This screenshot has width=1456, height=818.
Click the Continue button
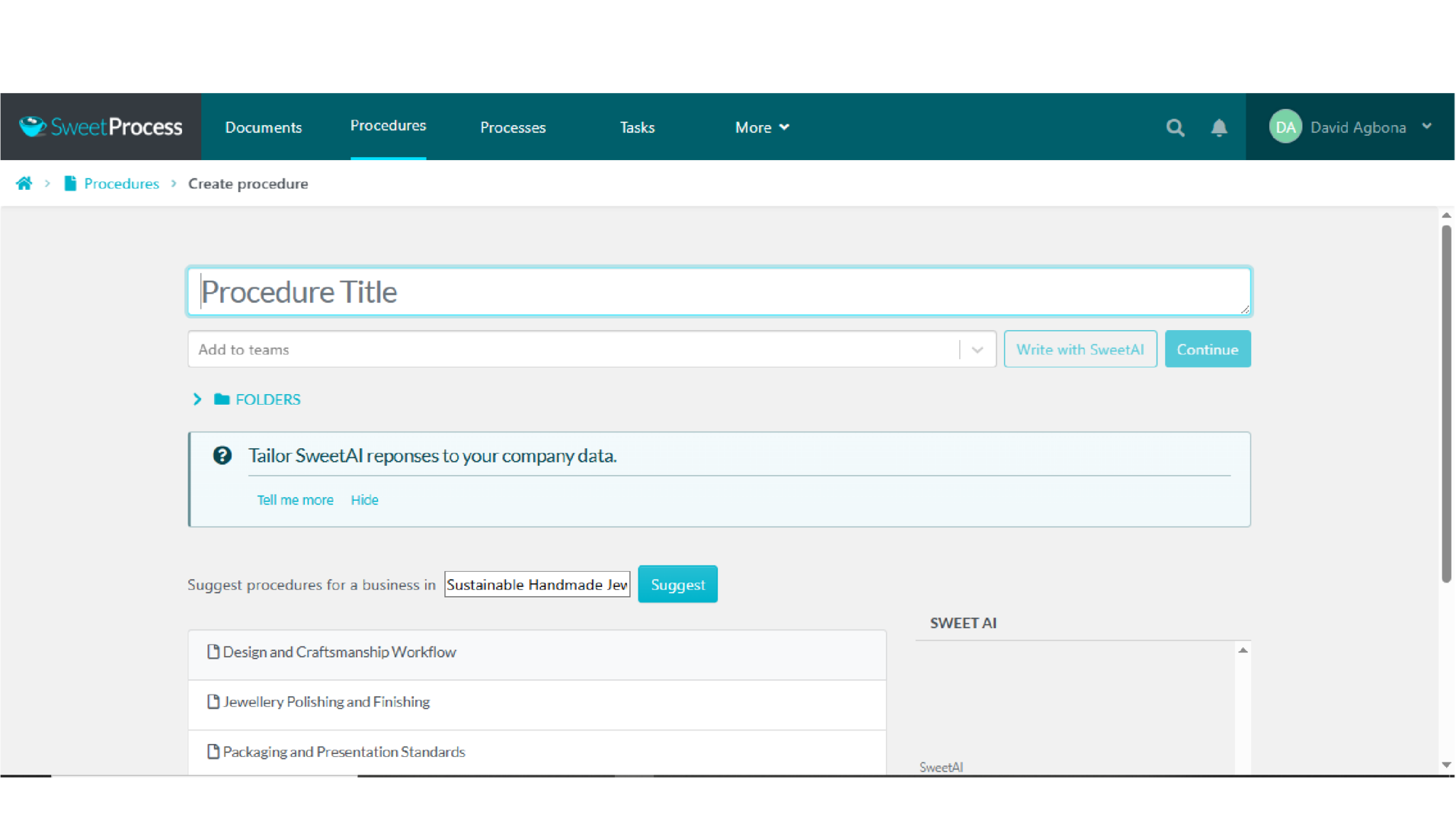1207,349
